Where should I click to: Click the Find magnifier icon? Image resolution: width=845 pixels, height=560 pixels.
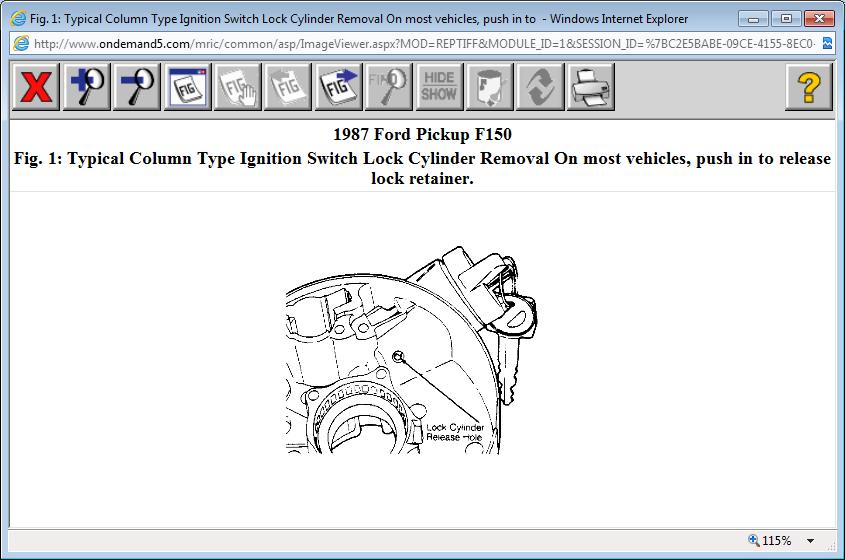point(389,87)
